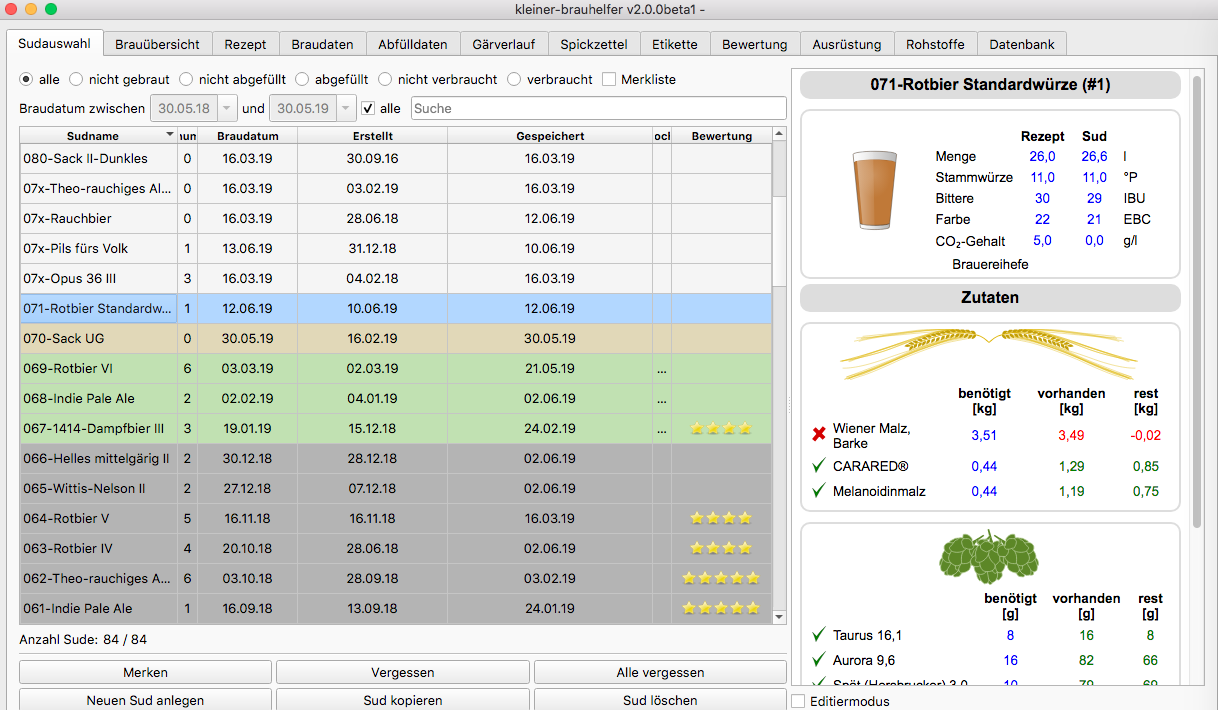Enable the Merkliste checkbox
The height and width of the screenshot is (710, 1218).
tap(609, 79)
